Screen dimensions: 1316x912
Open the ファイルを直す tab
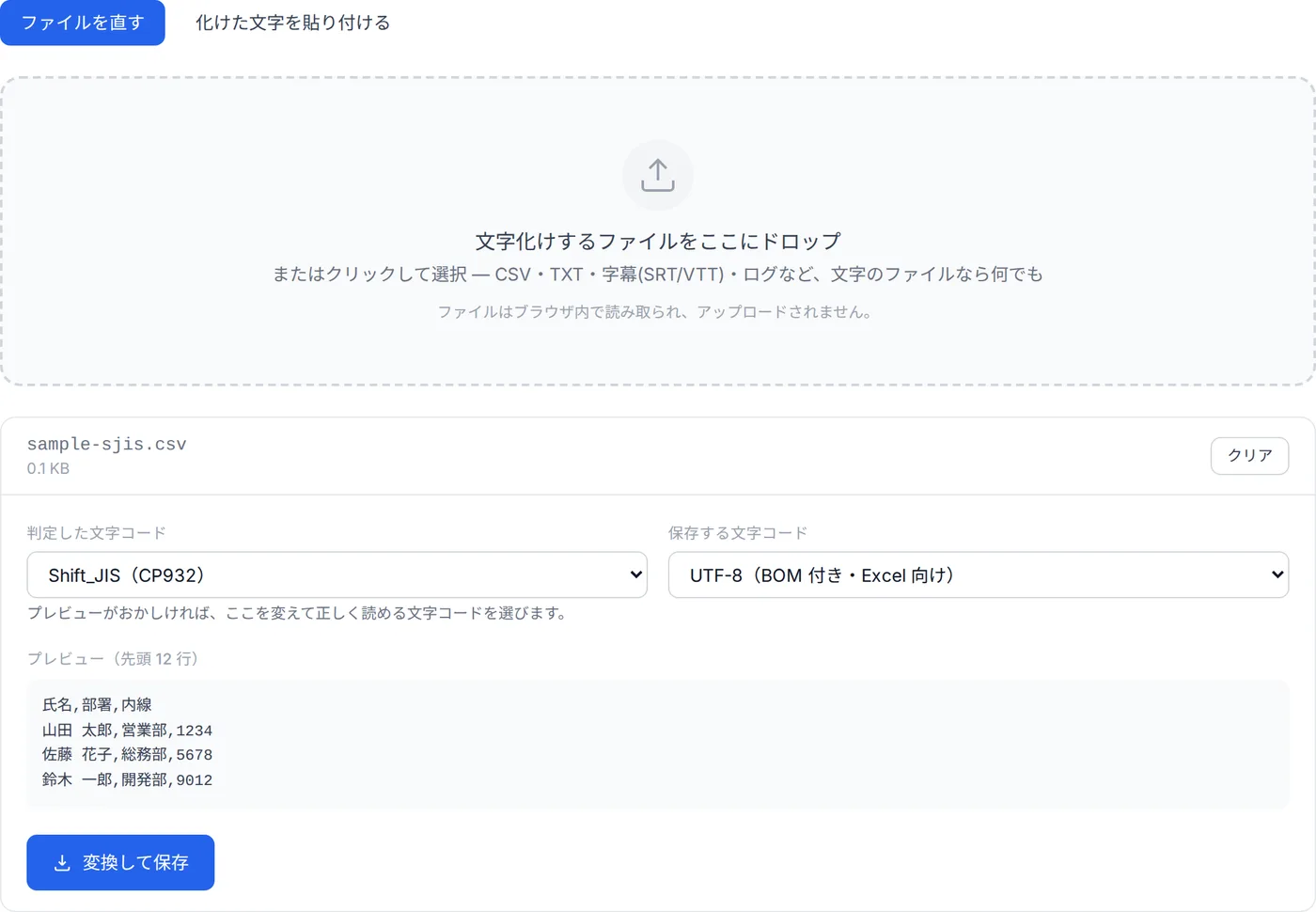pos(83,23)
